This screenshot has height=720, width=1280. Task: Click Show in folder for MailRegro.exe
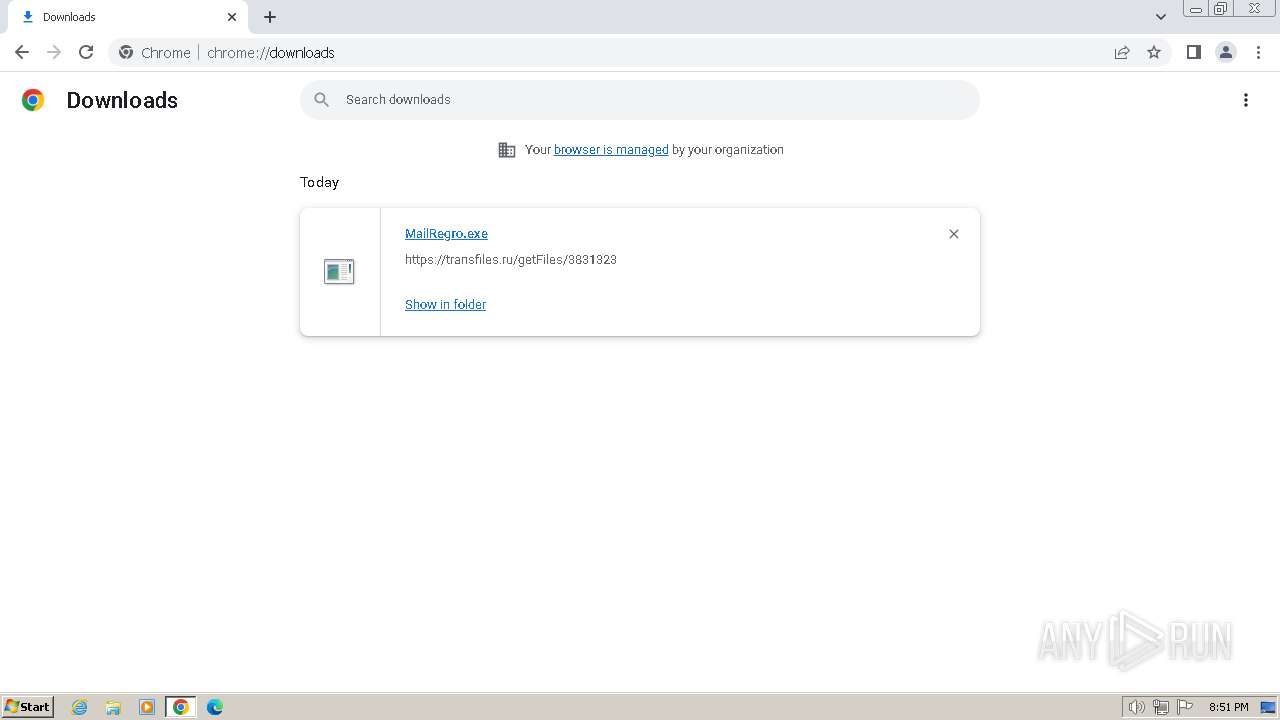point(445,305)
